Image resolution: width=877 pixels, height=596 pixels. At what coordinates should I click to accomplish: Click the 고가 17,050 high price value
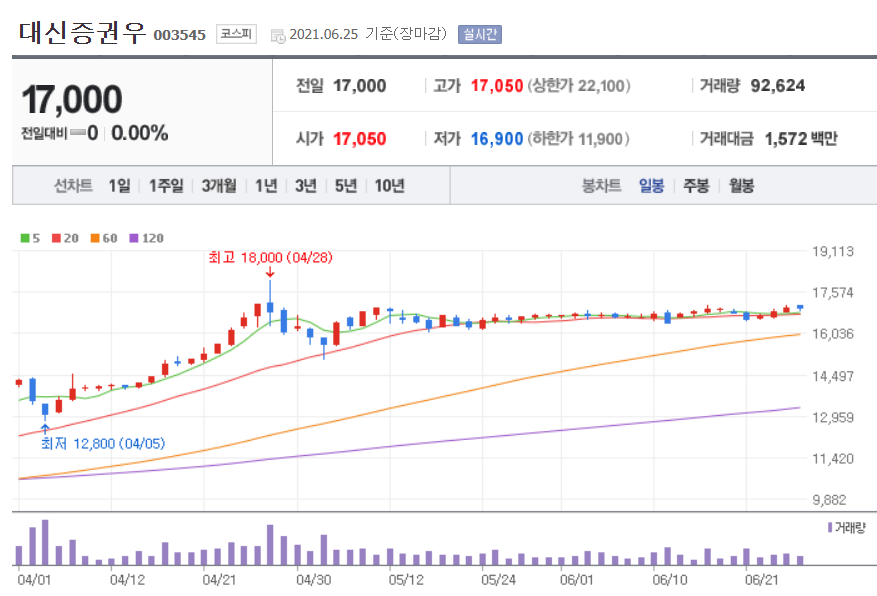[x=497, y=86]
